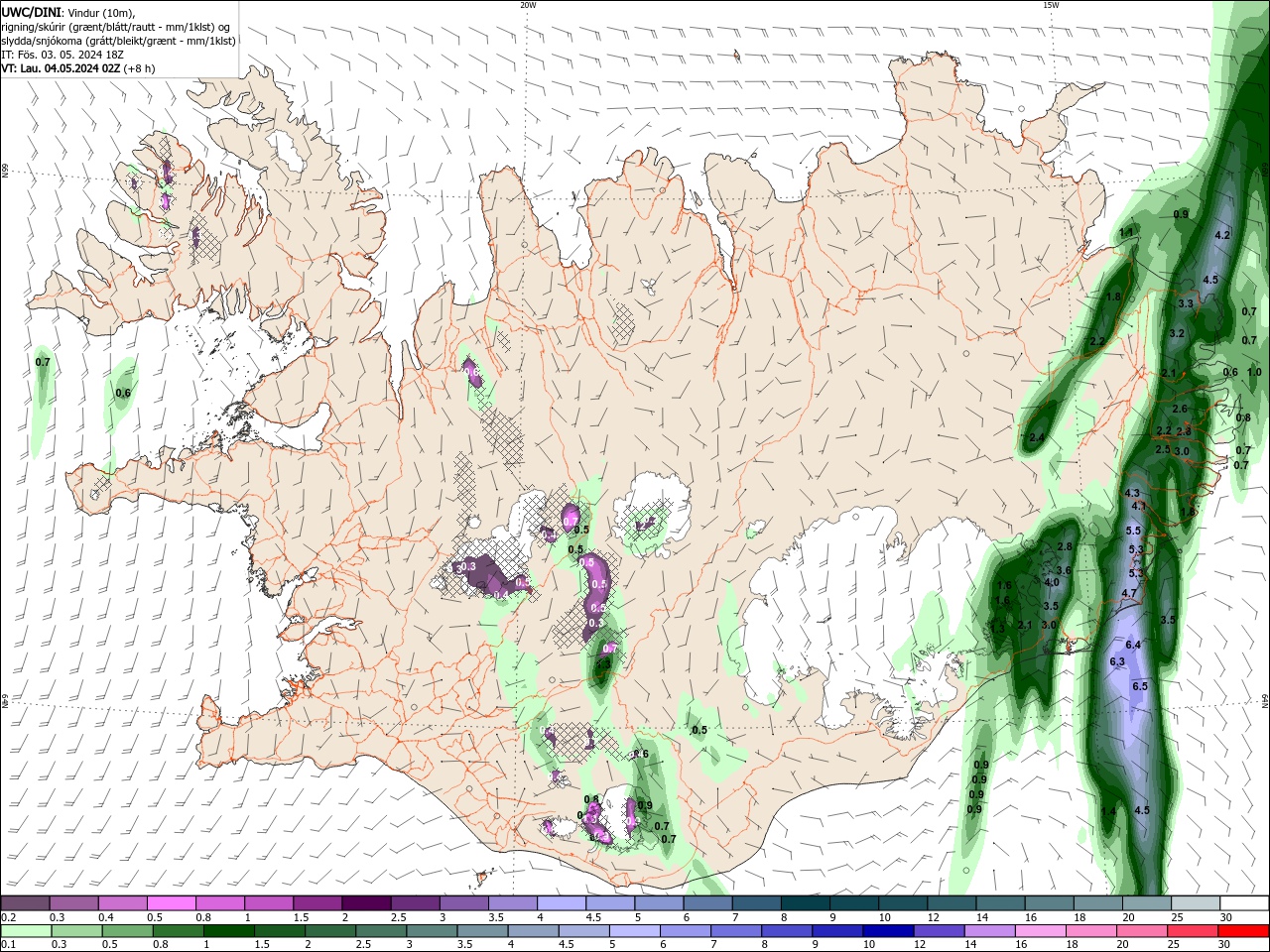The image size is (1270, 952).
Task: Click the lower-row blue swatch between 8 and 9
Action: pyautogui.click(x=787, y=931)
